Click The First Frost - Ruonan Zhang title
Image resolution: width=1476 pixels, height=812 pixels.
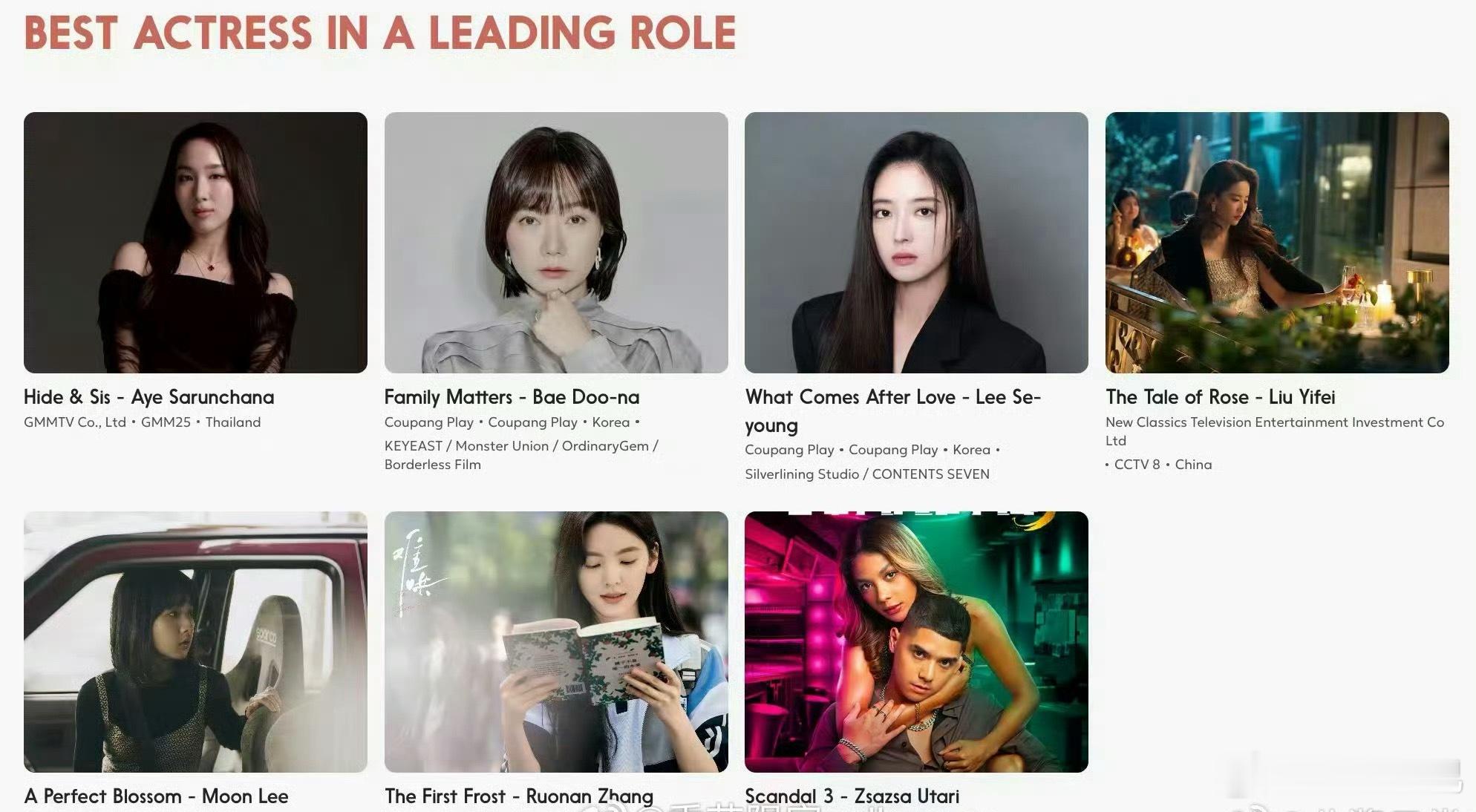(x=519, y=796)
